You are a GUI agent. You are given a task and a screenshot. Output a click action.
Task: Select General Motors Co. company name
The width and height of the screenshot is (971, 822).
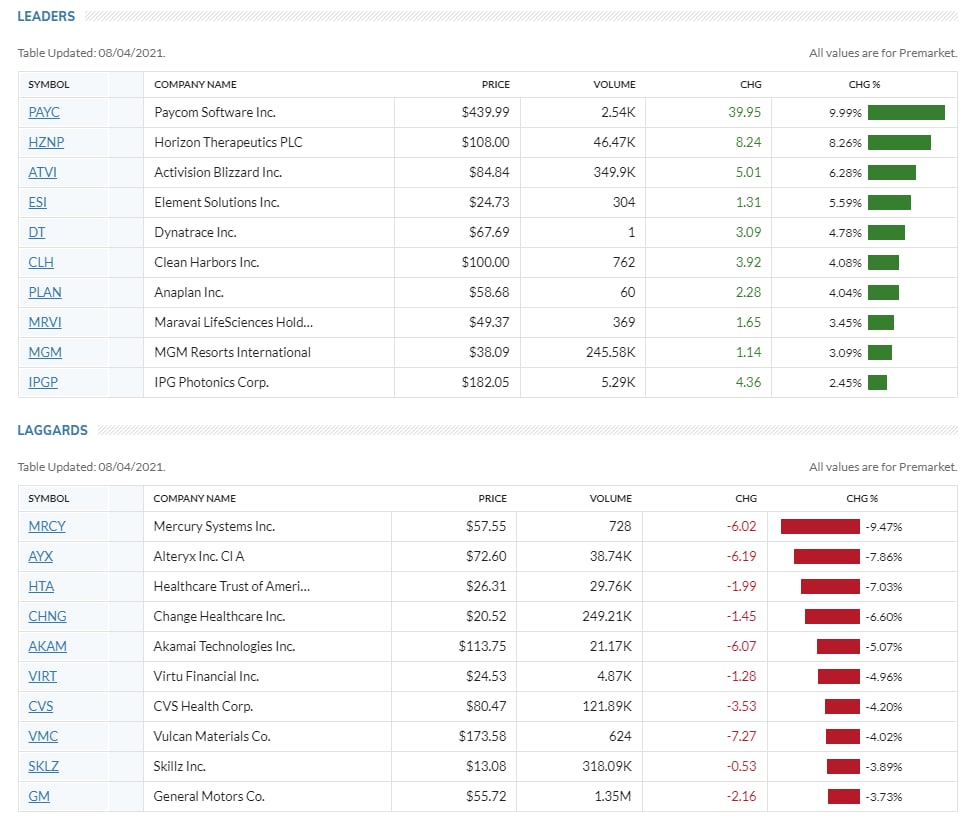209,797
